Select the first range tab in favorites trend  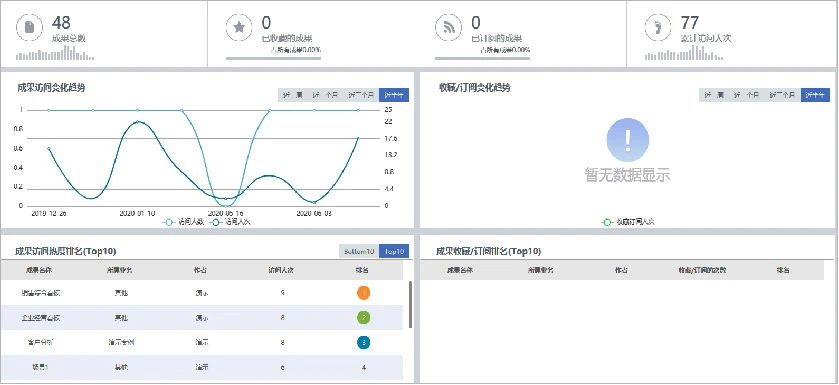(714, 95)
